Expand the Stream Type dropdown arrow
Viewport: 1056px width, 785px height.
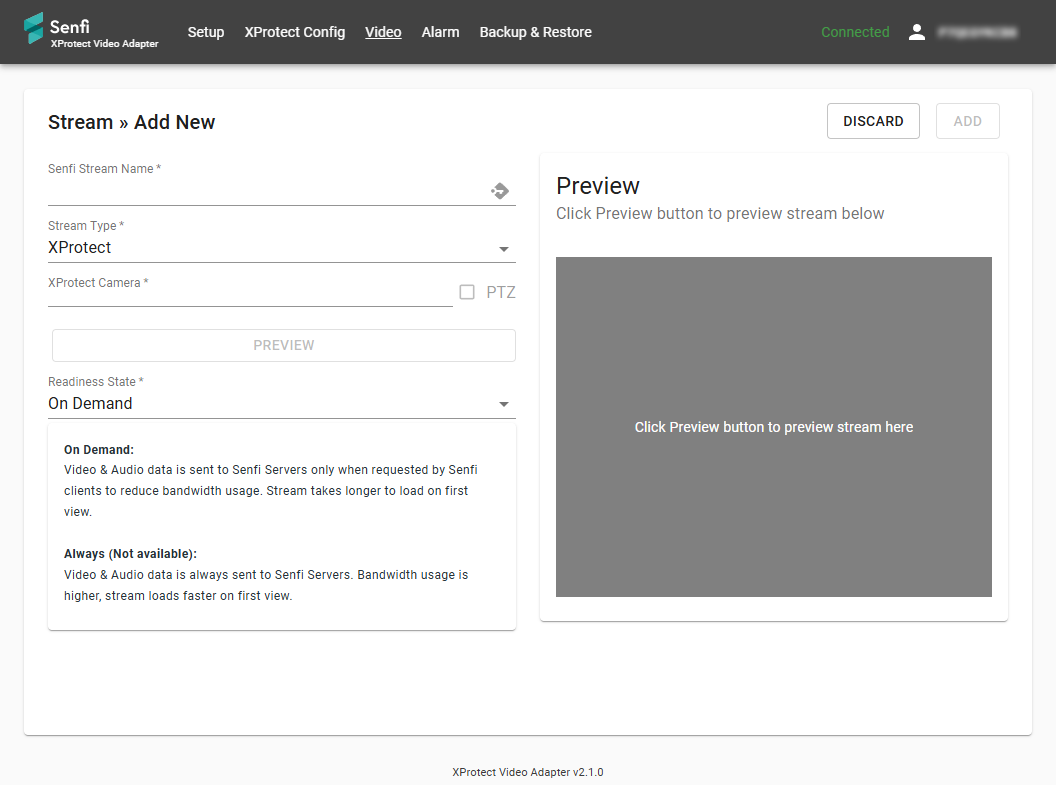click(504, 248)
